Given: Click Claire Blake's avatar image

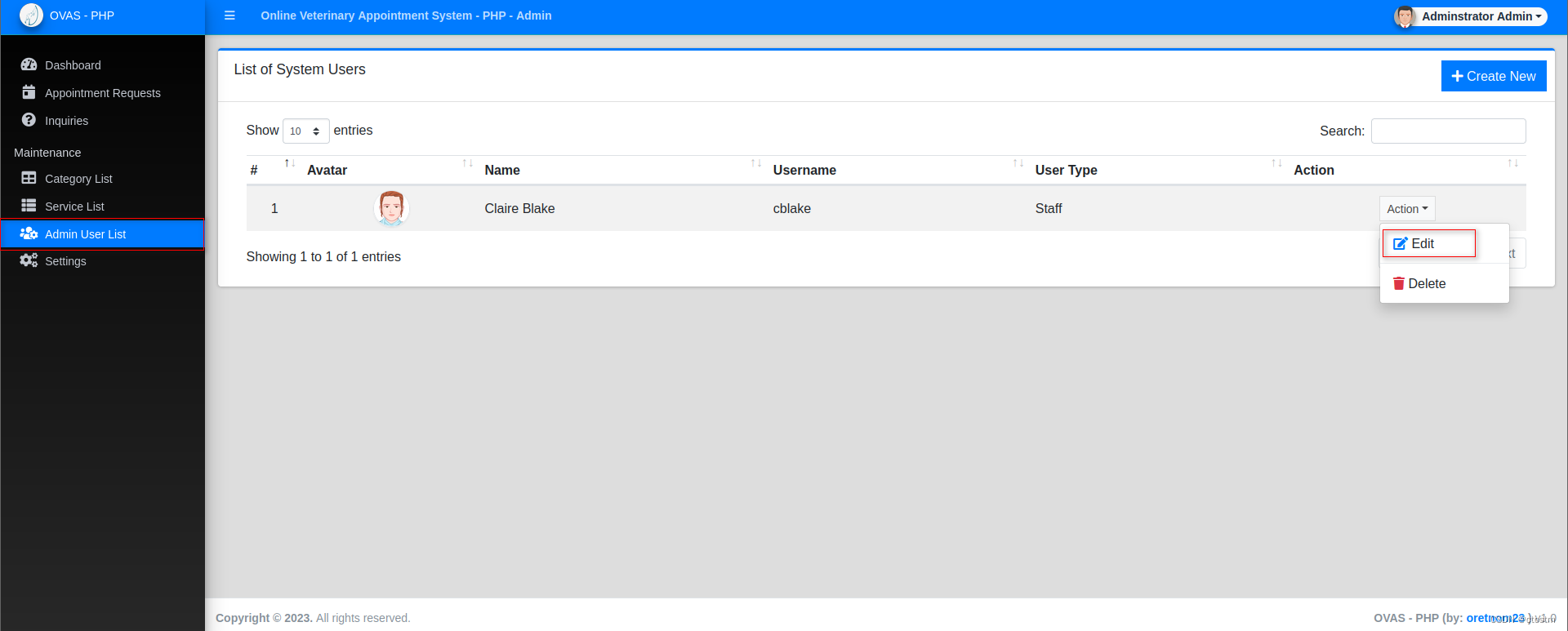Looking at the screenshot, I should click(x=391, y=208).
